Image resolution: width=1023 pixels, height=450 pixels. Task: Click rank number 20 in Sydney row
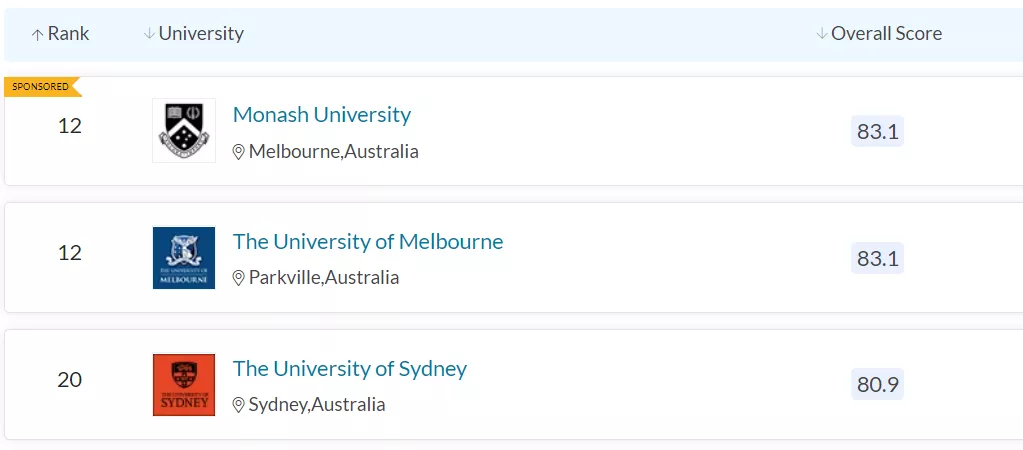(x=70, y=380)
